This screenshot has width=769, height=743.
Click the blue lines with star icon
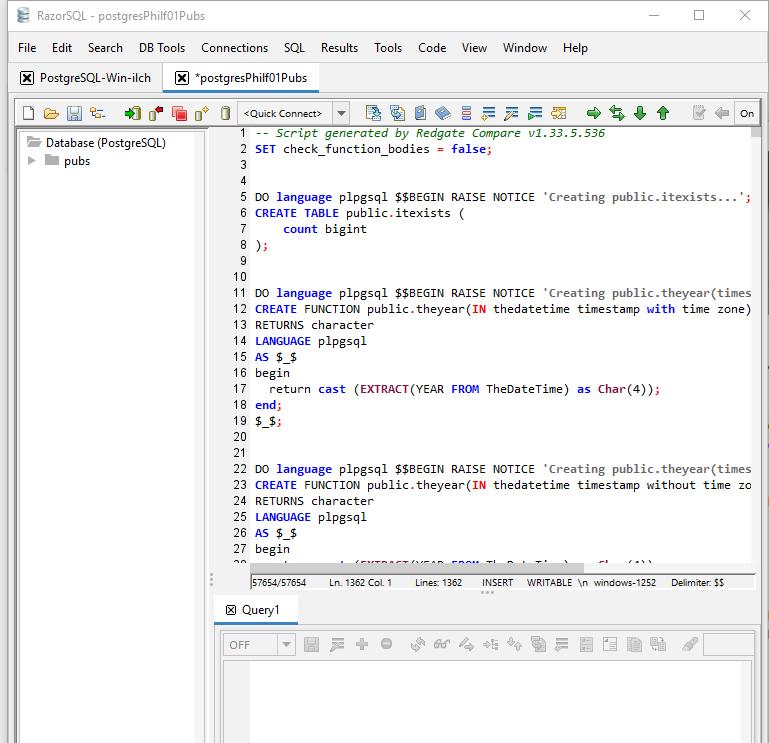tap(488, 113)
